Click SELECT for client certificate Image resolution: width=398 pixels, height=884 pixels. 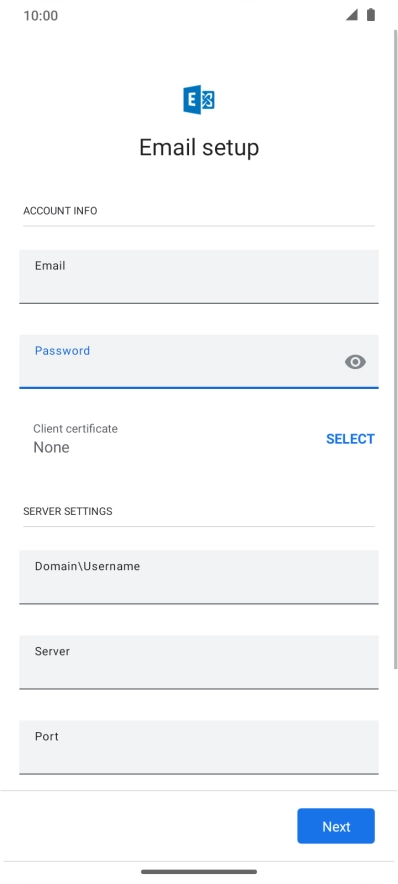click(x=350, y=439)
